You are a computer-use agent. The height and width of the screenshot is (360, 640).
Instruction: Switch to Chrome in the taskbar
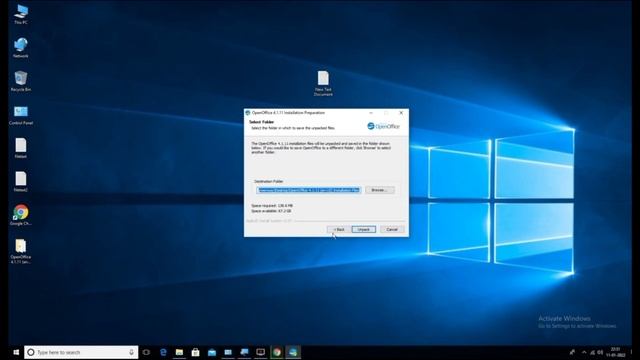(277, 352)
